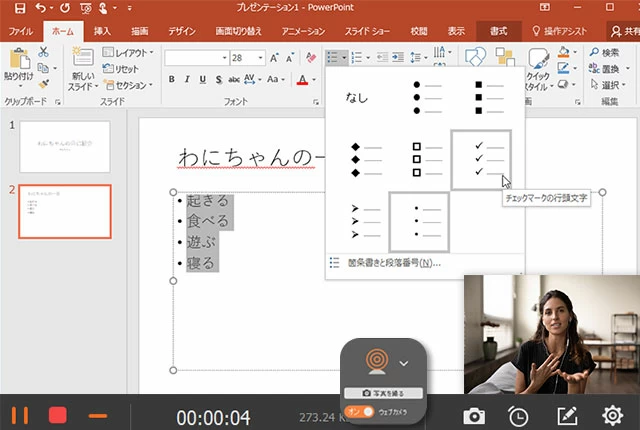Pause the recording
Screen dimensions: 640x430
20,416
